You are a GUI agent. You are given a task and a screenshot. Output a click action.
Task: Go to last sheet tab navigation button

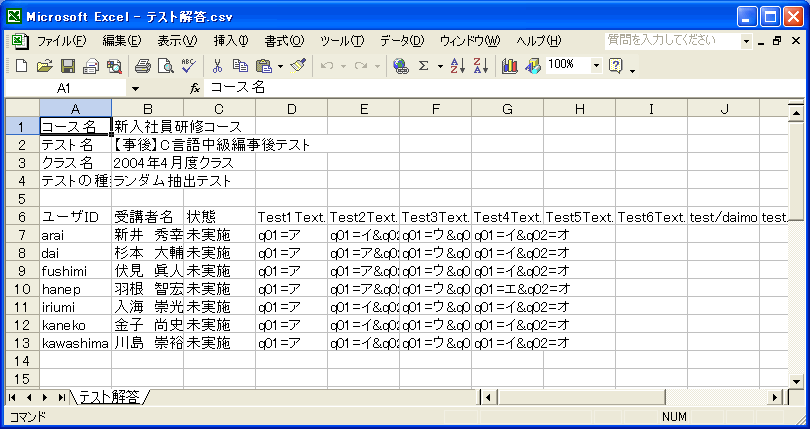[x=61, y=397]
